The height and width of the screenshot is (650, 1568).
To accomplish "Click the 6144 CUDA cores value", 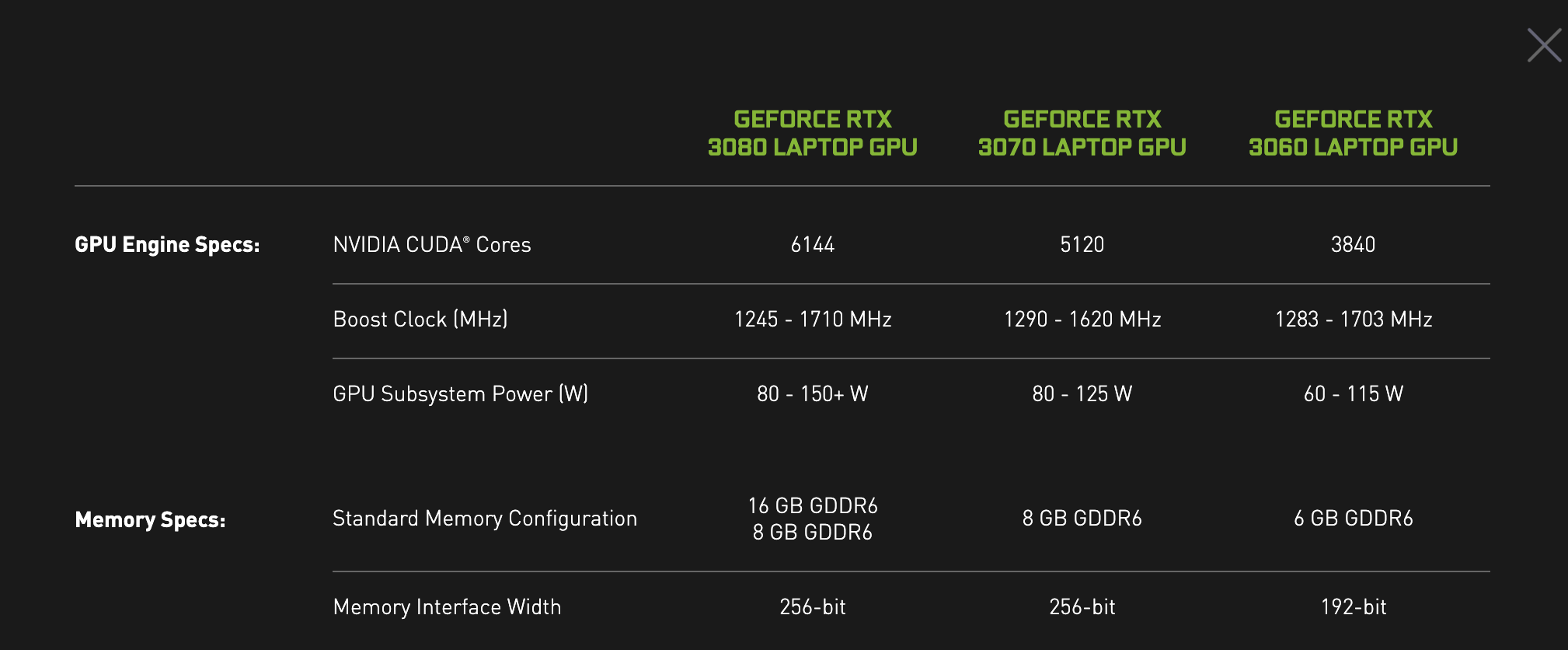I will click(x=812, y=245).
